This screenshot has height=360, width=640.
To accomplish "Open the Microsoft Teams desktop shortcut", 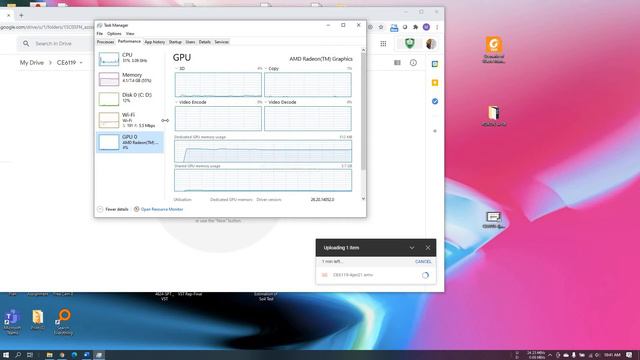I will pos(12,322).
